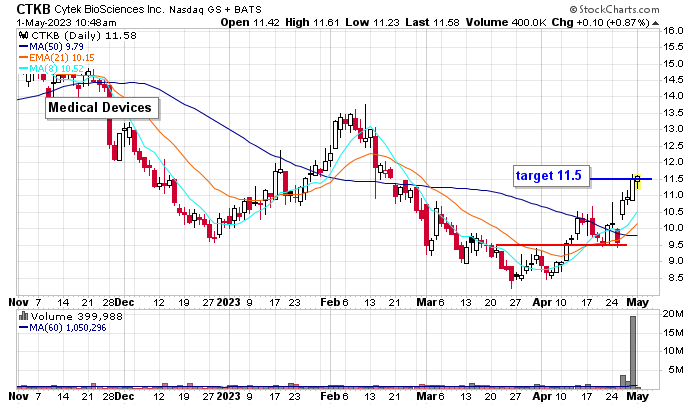Click the 'Medical Devices' annotation box
Image resolution: width=700 pixels, height=405 pixels.
tap(101, 108)
